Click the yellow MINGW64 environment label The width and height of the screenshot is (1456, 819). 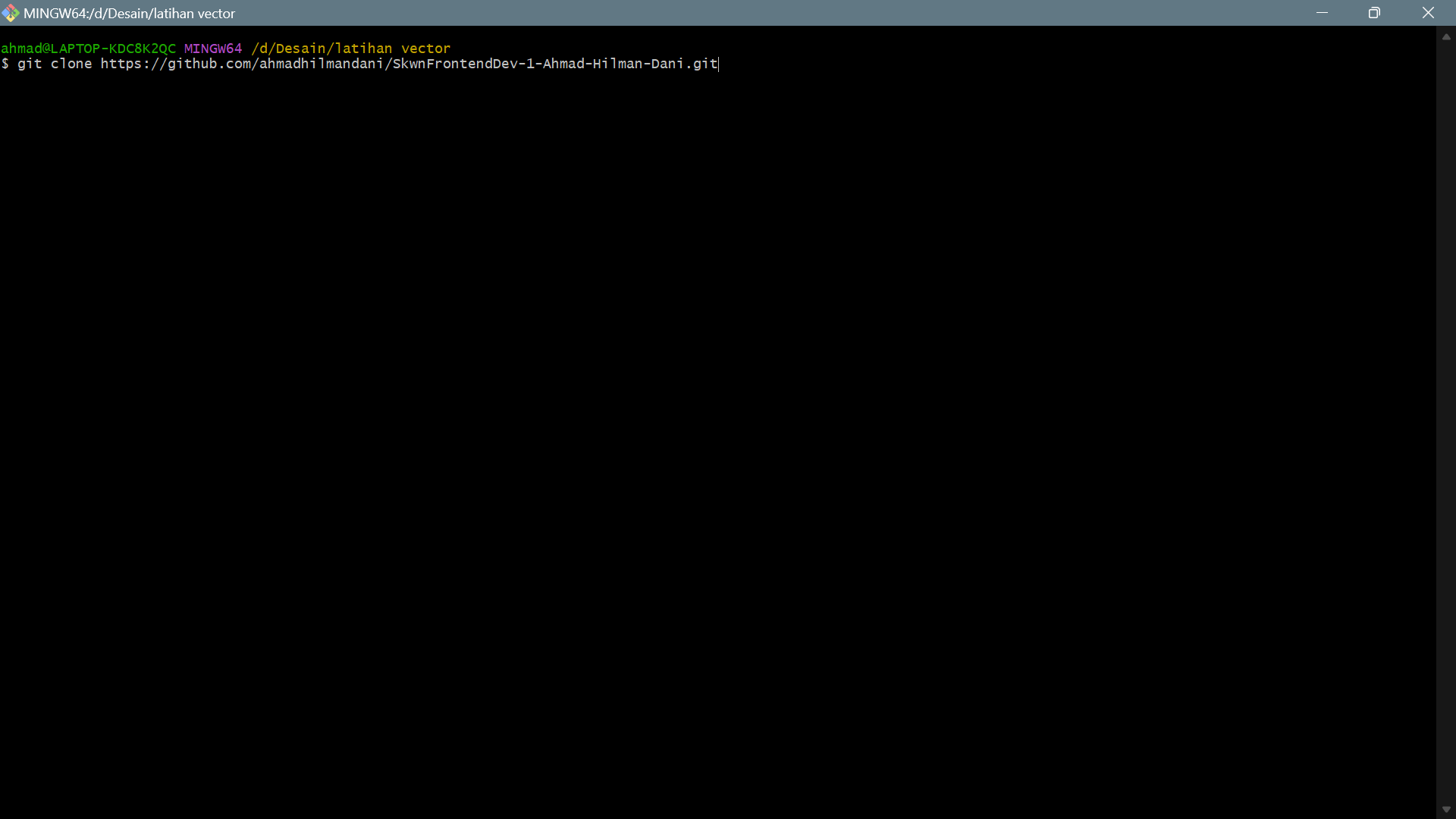pyautogui.click(x=213, y=48)
